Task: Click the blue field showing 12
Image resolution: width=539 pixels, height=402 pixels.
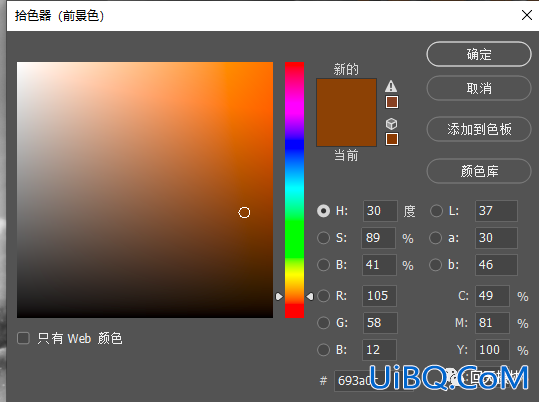Action: pyautogui.click(x=379, y=350)
